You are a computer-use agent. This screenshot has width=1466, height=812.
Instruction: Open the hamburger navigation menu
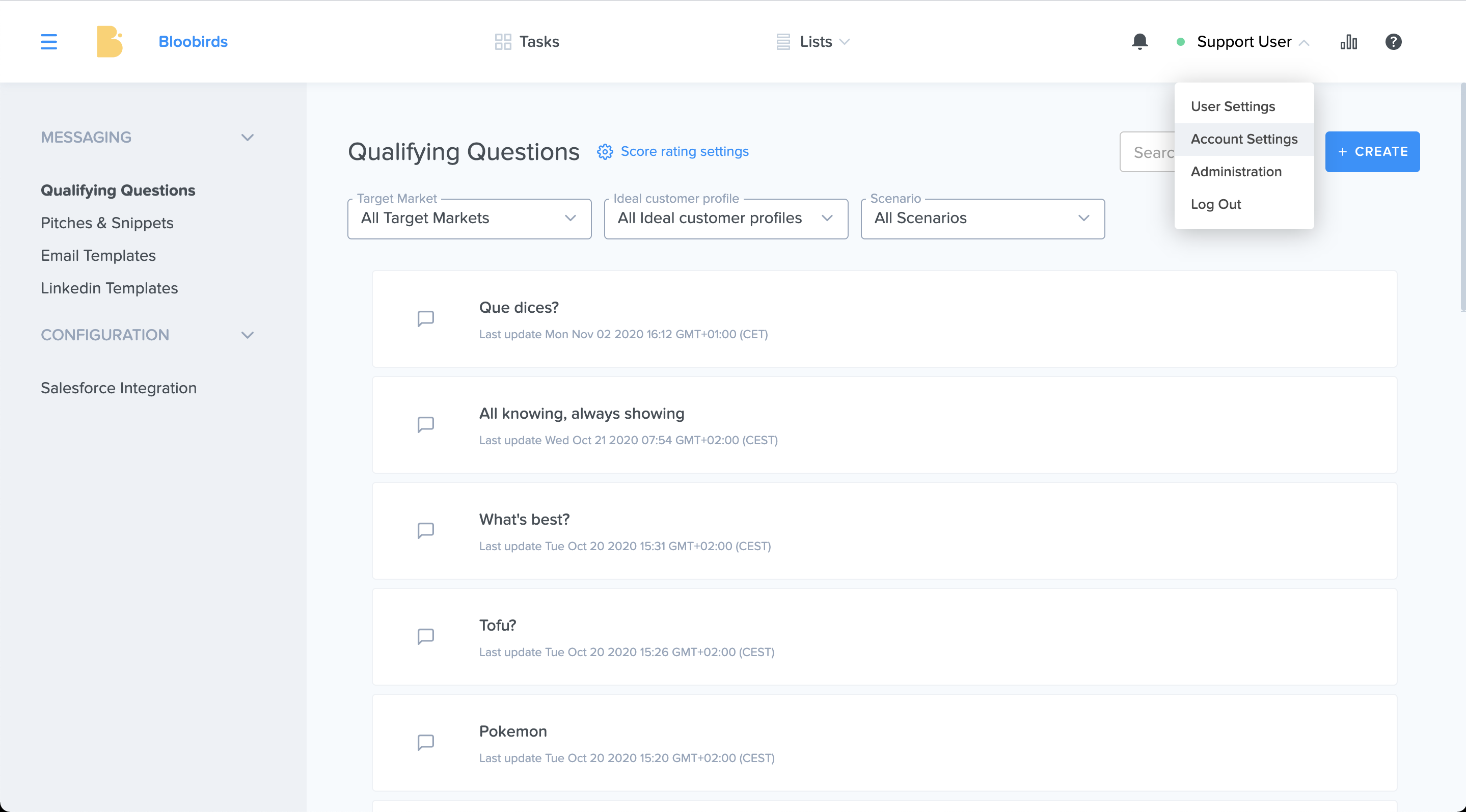click(49, 42)
